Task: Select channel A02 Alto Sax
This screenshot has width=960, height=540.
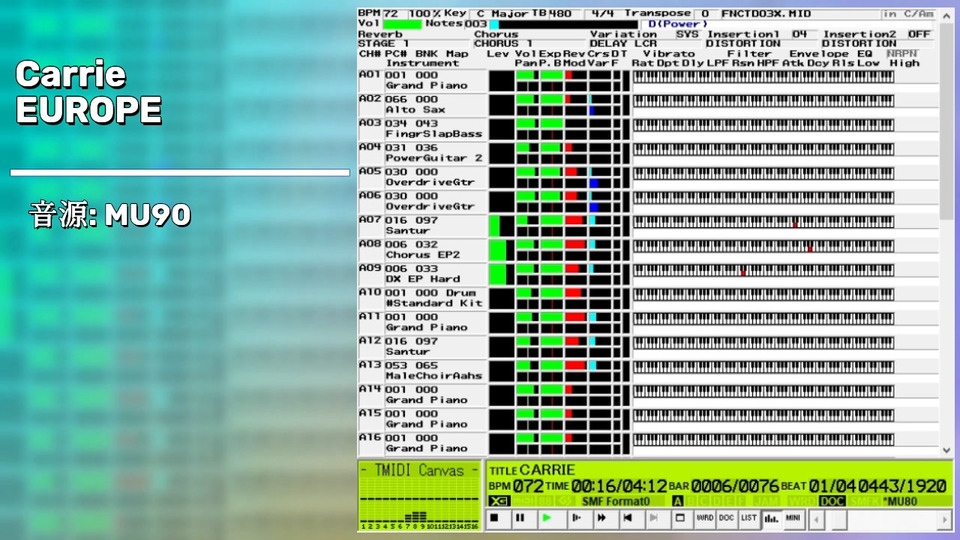Action: coord(422,104)
